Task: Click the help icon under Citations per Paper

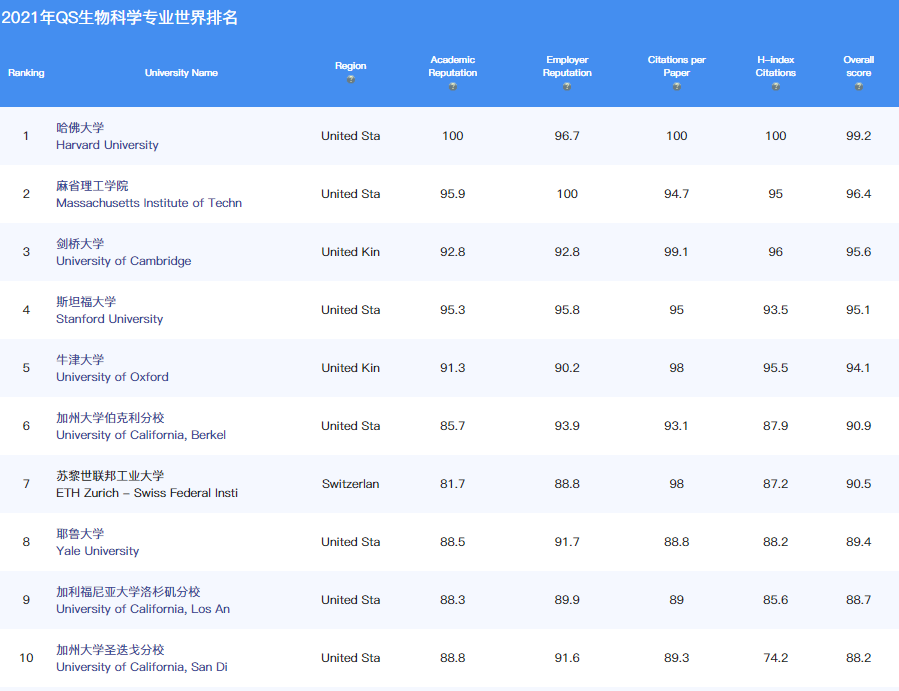Action: 677,87
